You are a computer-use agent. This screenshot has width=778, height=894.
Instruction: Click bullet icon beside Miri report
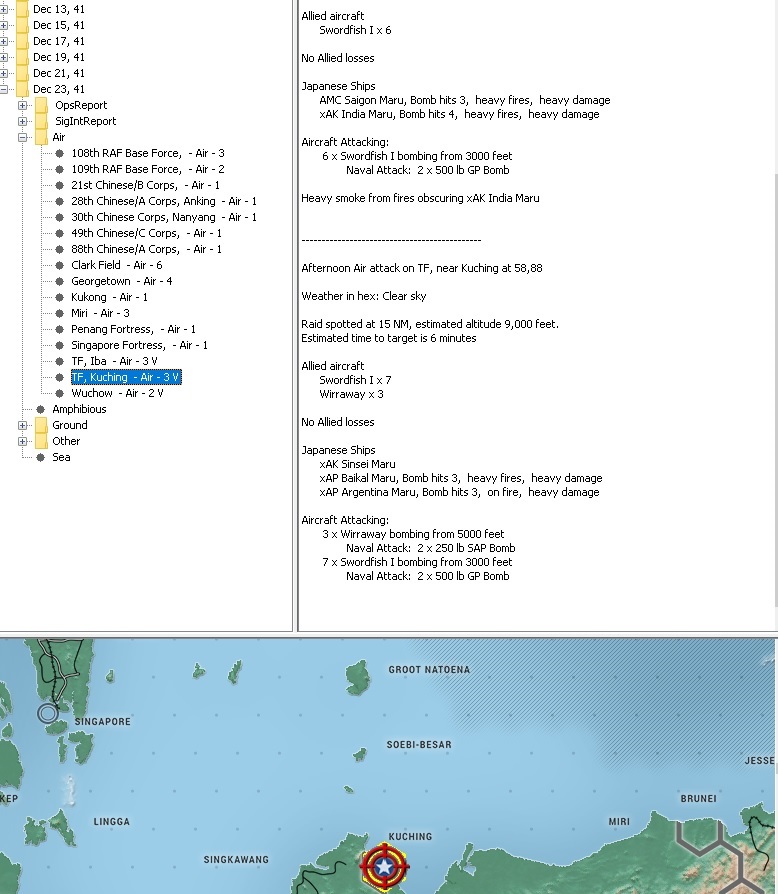[x=59, y=313]
